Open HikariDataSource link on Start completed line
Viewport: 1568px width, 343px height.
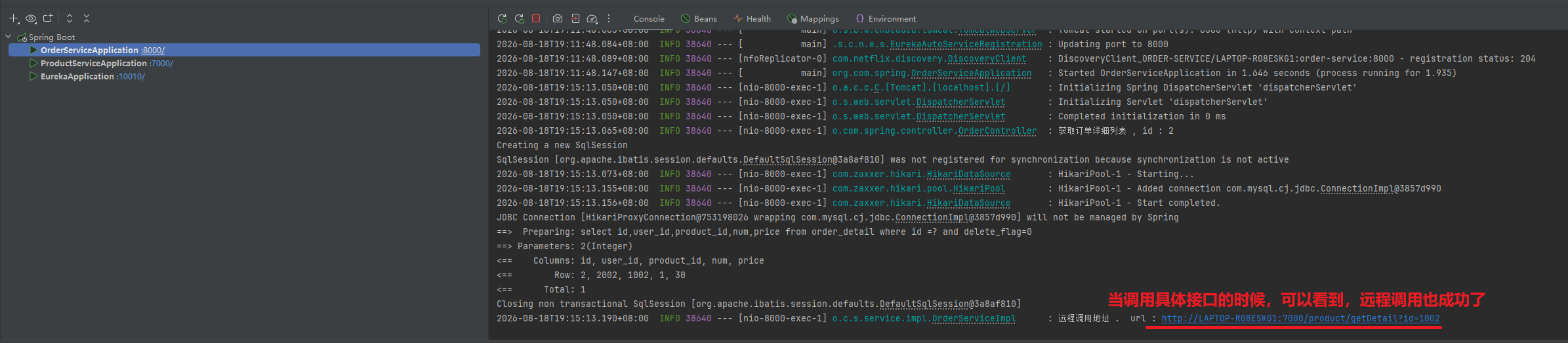point(968,203)
